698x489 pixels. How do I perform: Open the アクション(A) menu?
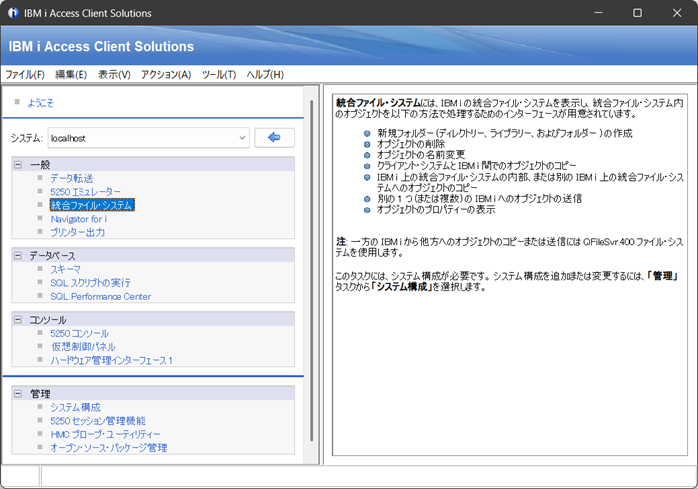tap(165, 74)
